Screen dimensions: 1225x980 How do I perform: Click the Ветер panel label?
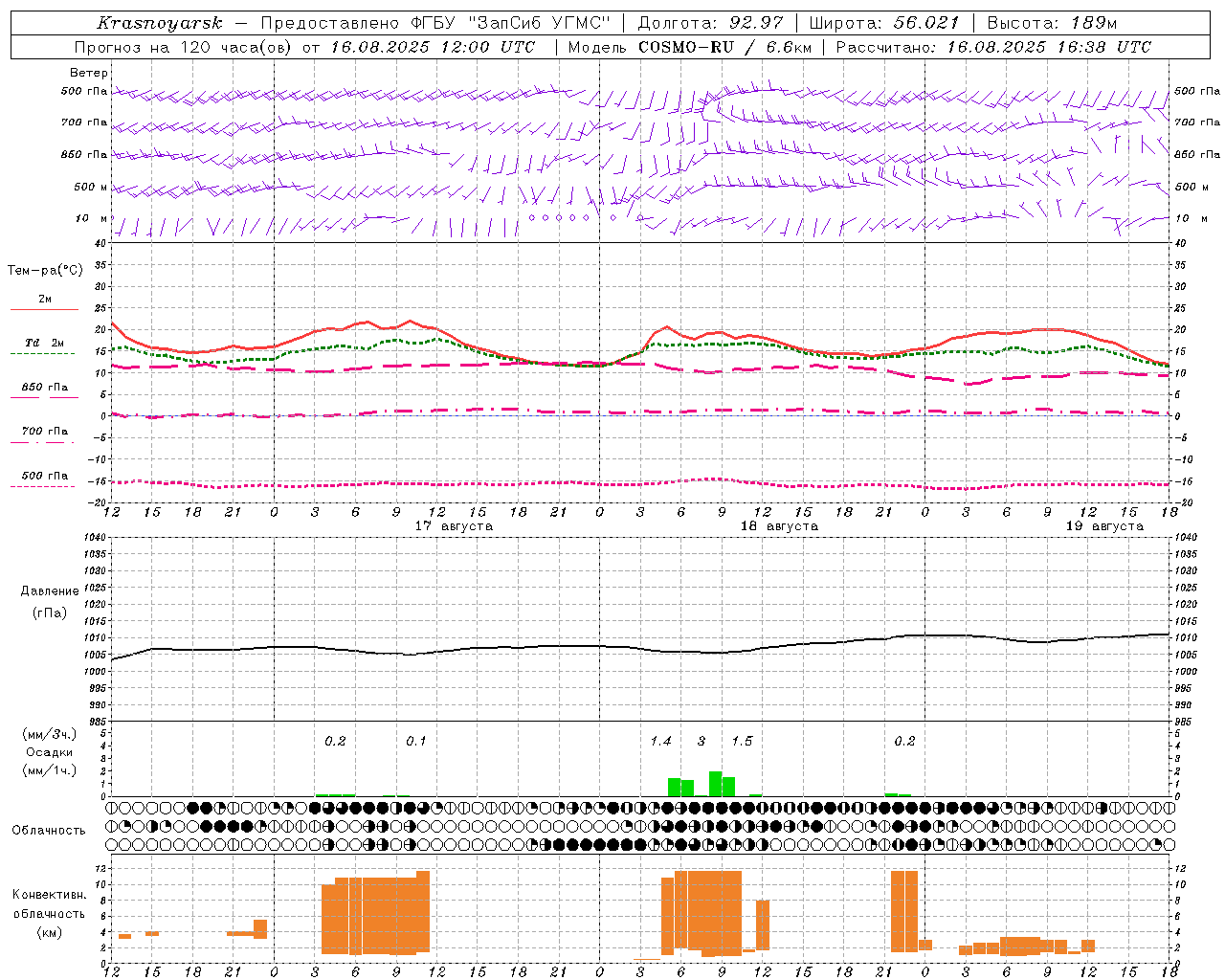coord(89,73)
